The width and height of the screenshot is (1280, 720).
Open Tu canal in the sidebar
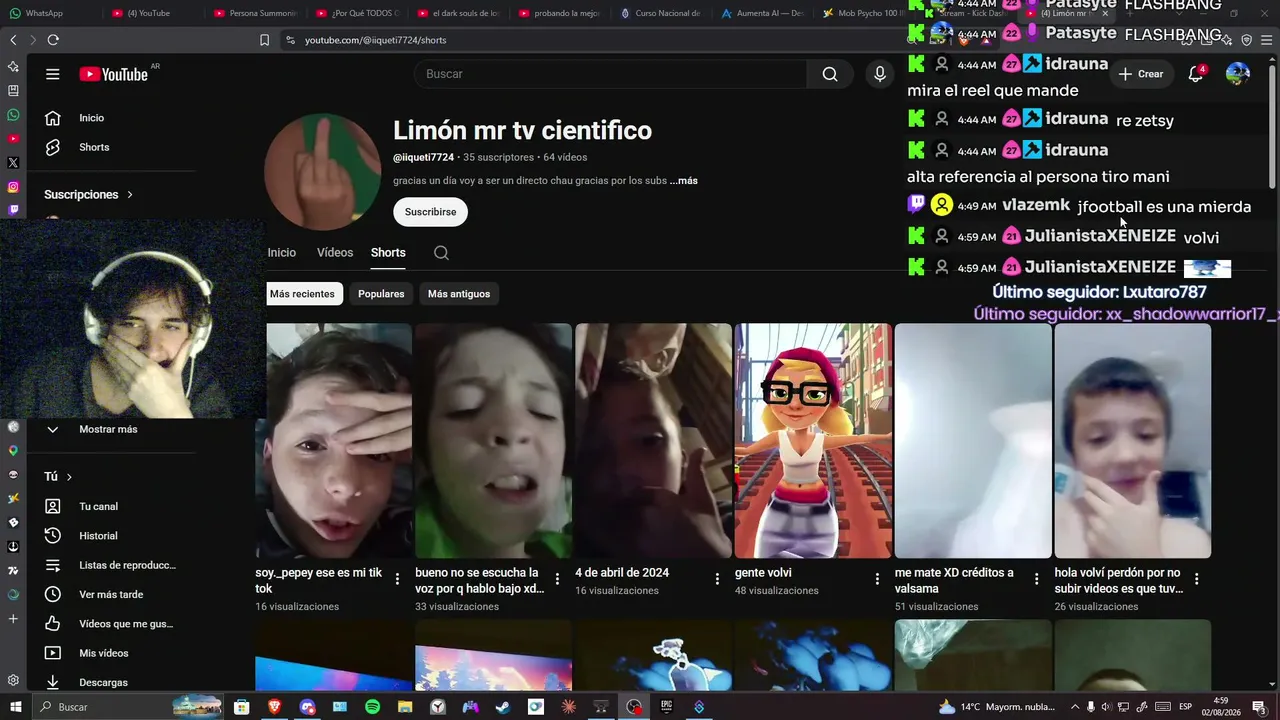(x=98, y=507)
